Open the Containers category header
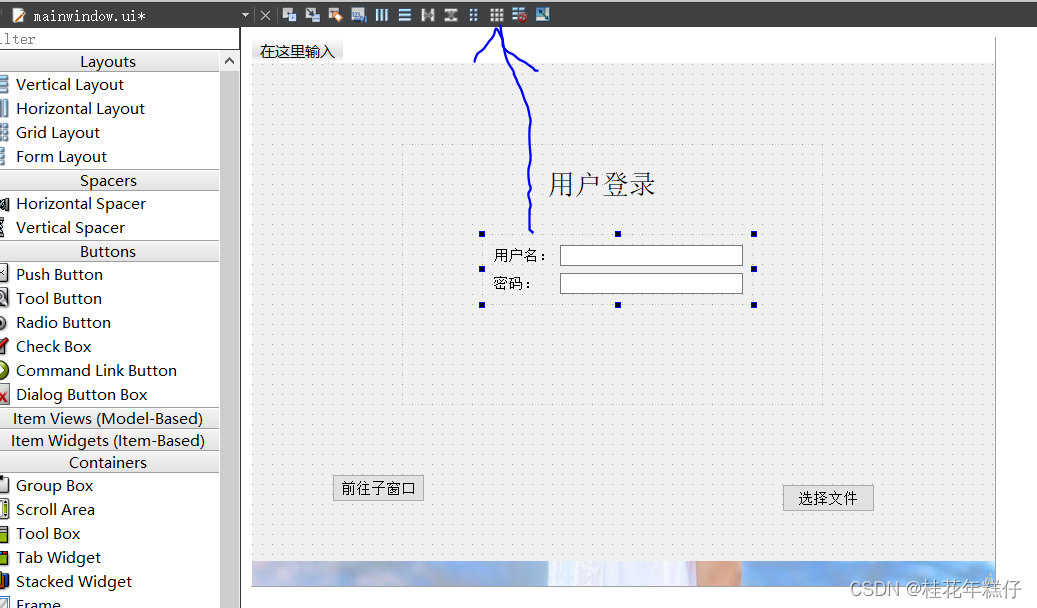 pyautogui.click(x=108, y=462)
